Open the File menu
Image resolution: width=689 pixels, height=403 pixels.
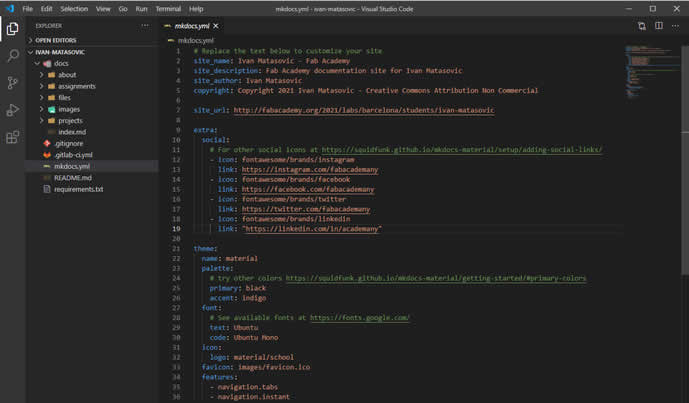point(27,9)
